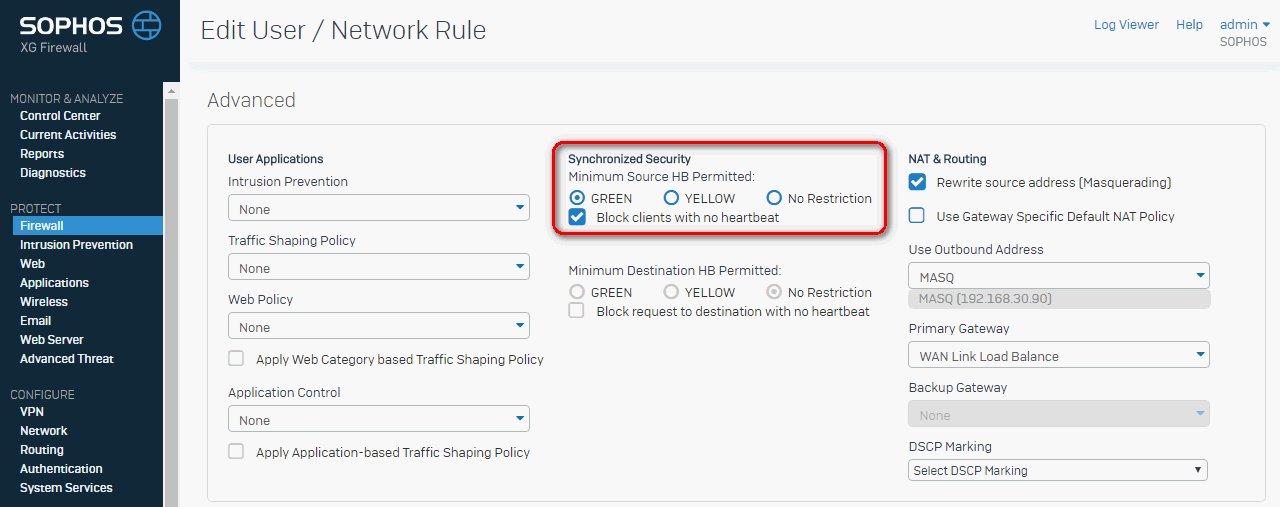
Task: Uncheck Block clients with no heartbeat
Action: click(x=577, y=217)
